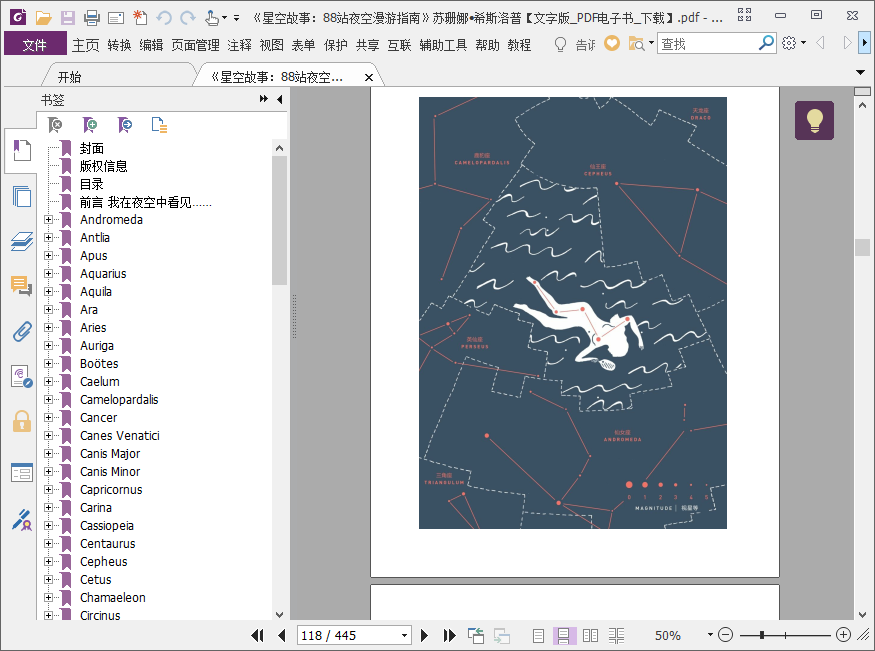Open the Digital Signatures panel in the sidebar
Viewport: 875px width, 651px height.
point(22,519)
